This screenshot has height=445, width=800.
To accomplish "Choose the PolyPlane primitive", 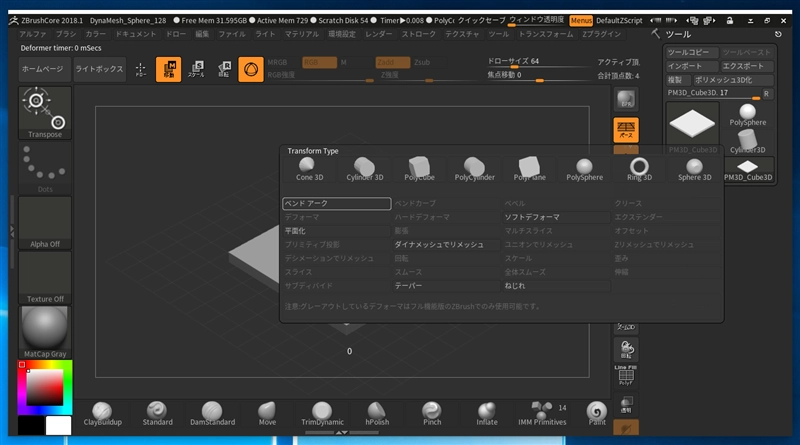I will pos(530,169).
